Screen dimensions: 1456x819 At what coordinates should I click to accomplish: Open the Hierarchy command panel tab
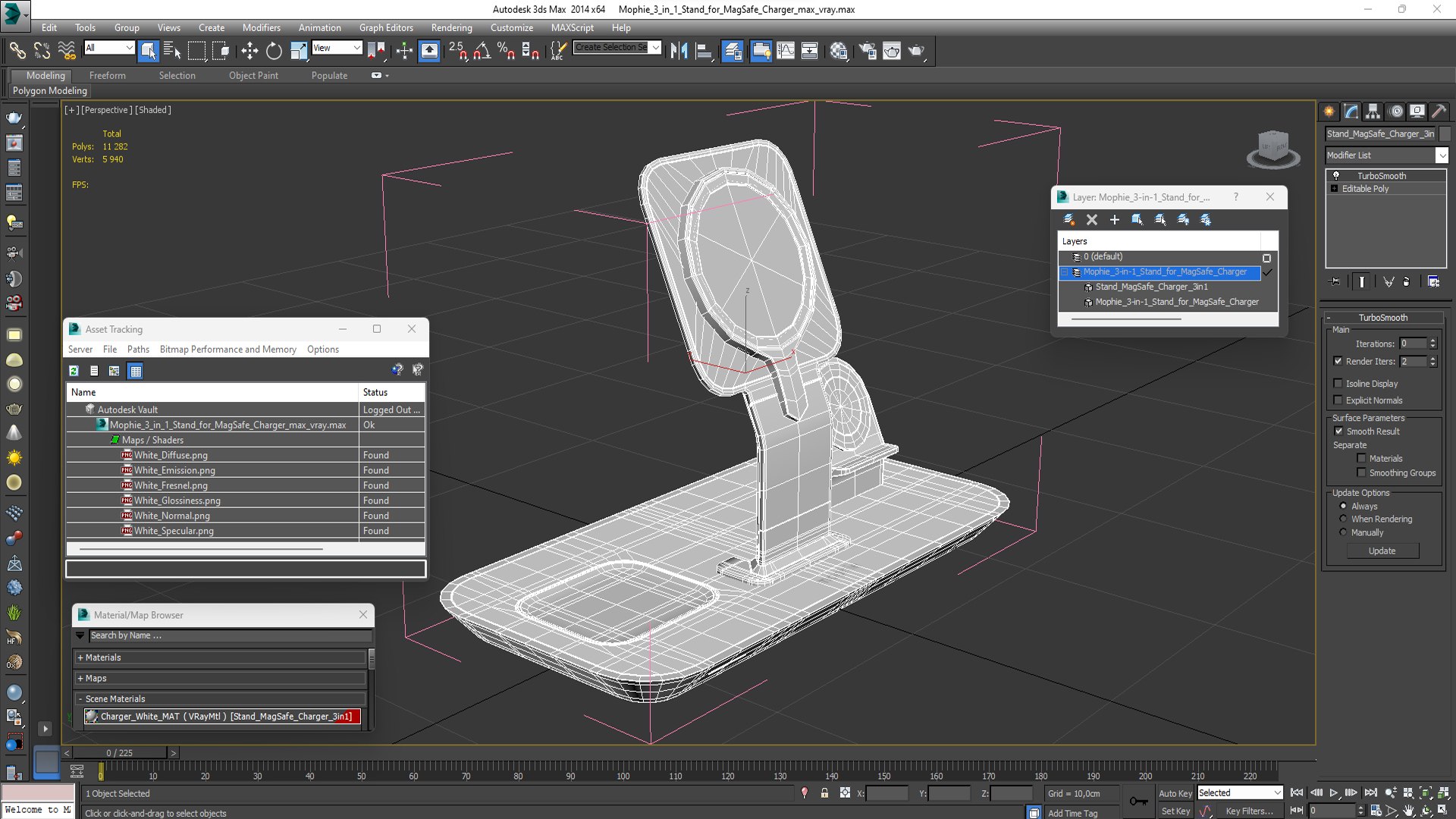tap(1373, 111)
